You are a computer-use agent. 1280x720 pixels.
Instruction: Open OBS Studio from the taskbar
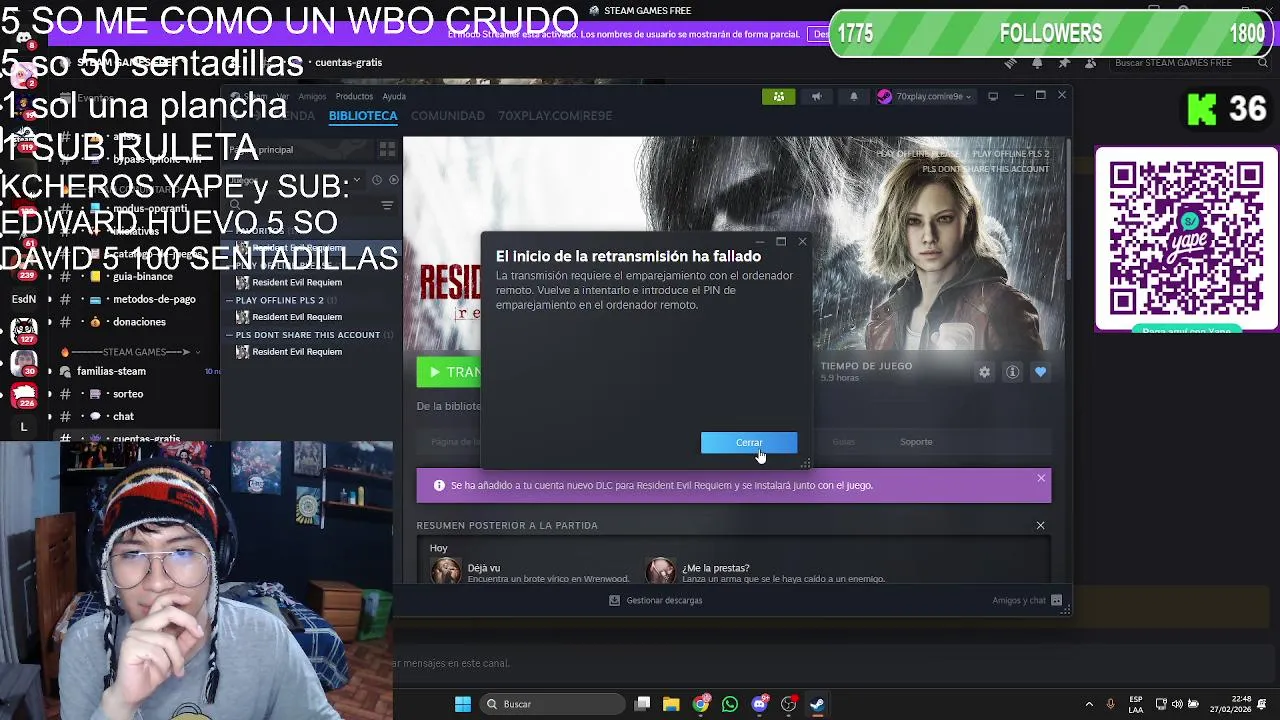tap(788, 704)
